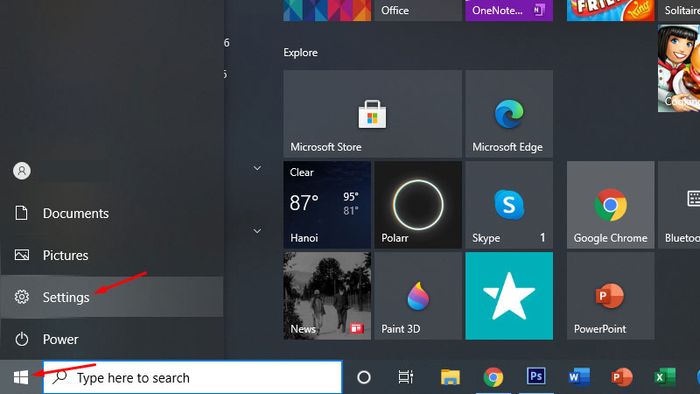
Task: Open Task View in the taskbar
Action: tap(405, 377)
